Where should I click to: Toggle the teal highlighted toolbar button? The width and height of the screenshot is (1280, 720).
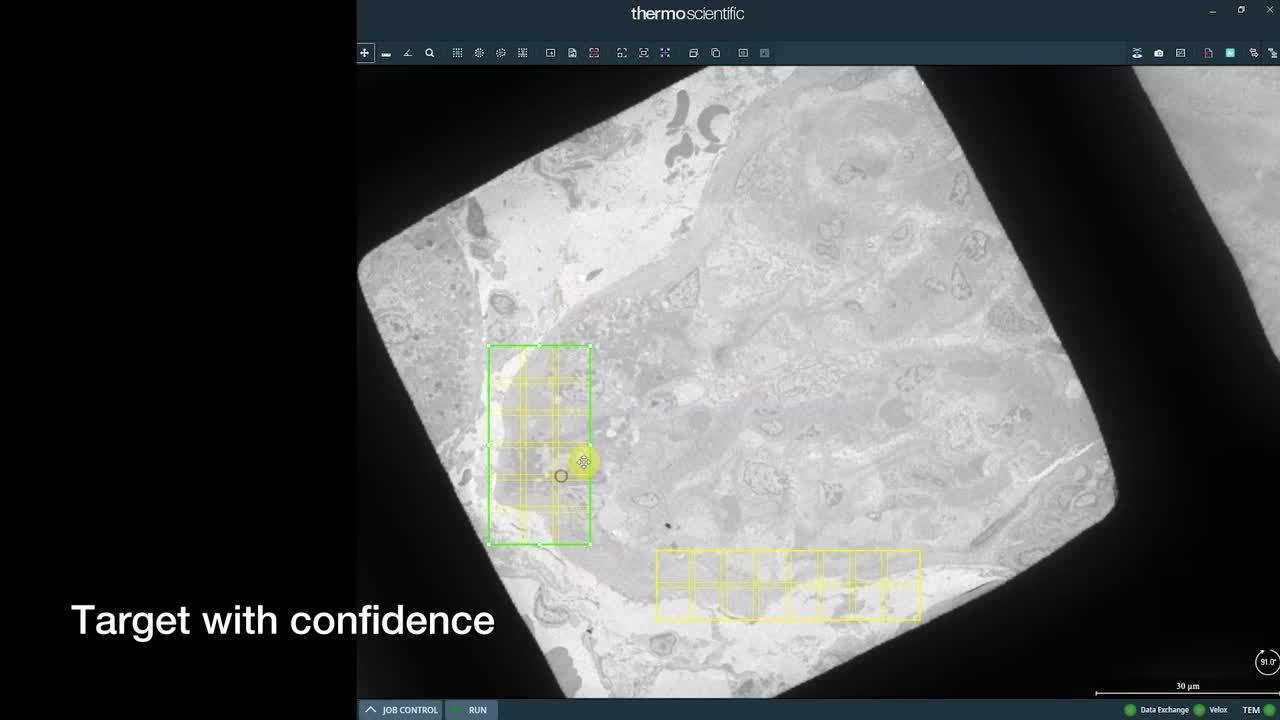point(1230,53)
